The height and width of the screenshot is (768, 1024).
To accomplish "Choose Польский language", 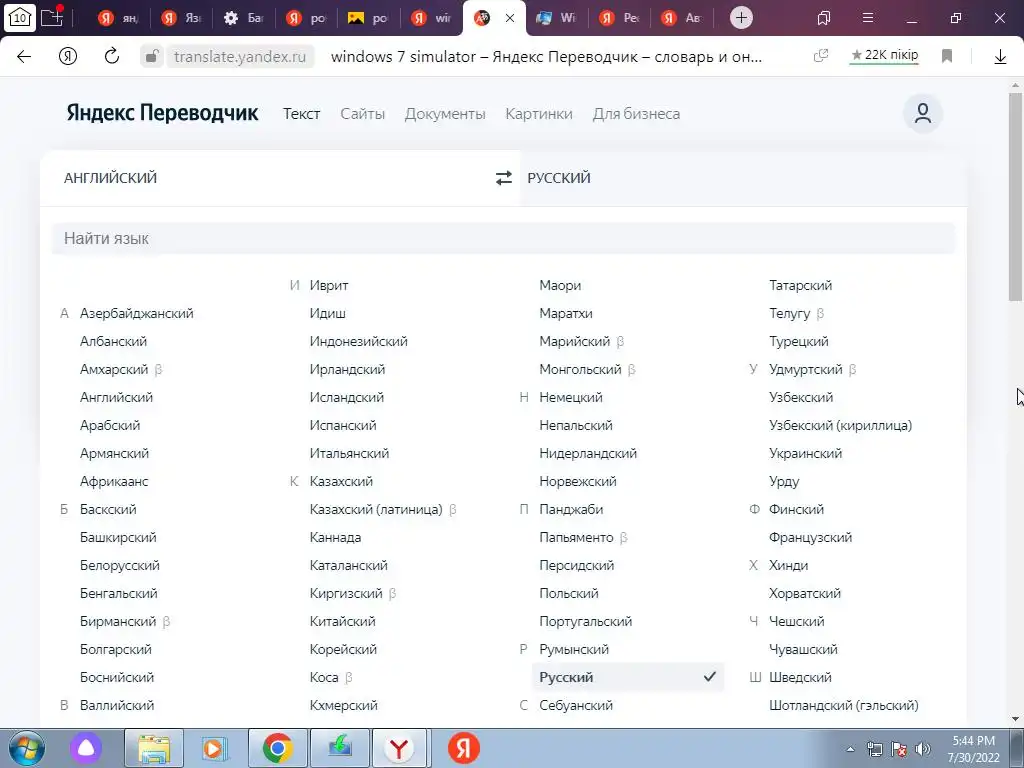I will click(569, 594).
